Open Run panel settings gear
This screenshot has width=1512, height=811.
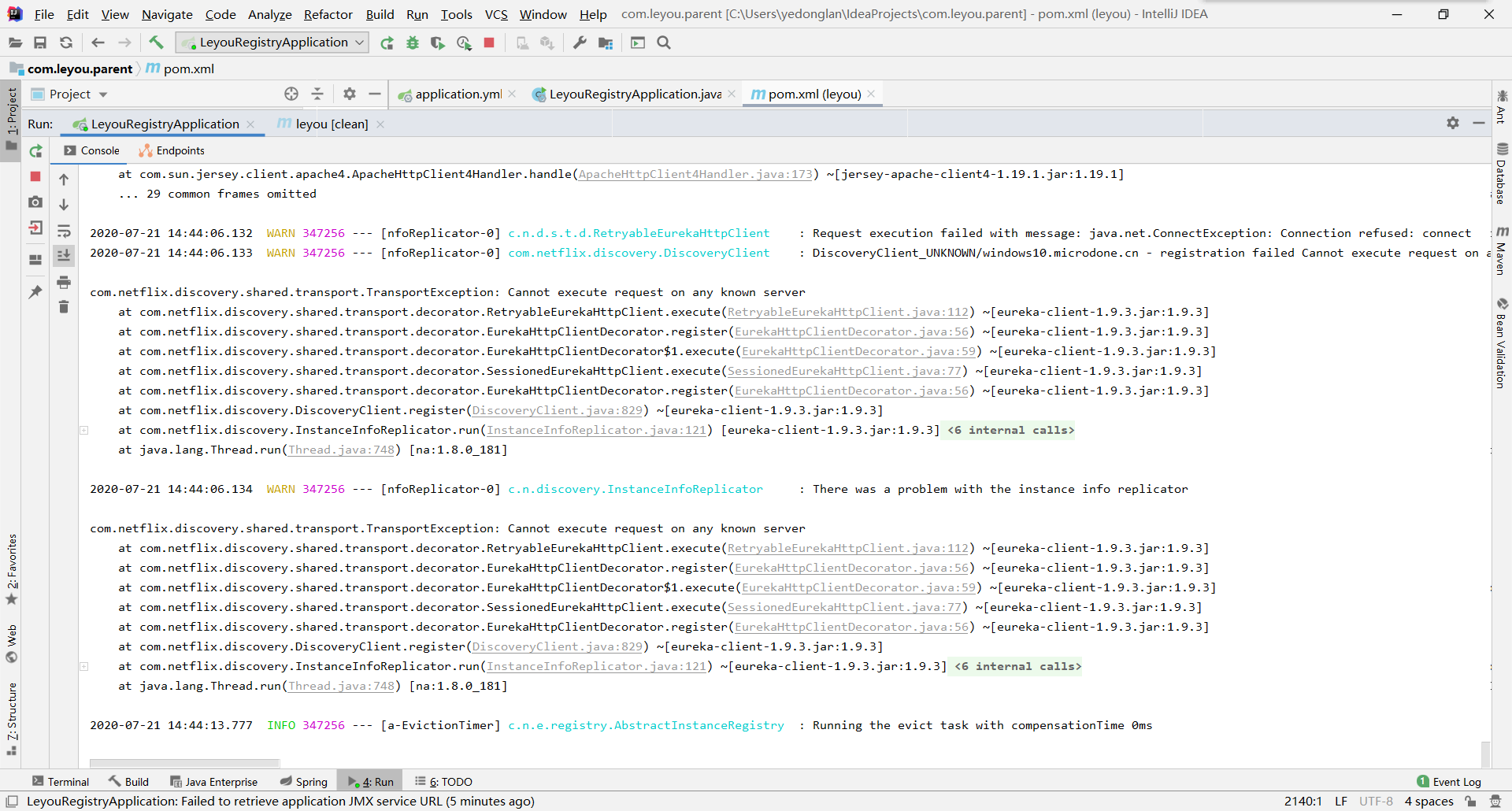coord(1453,123)
